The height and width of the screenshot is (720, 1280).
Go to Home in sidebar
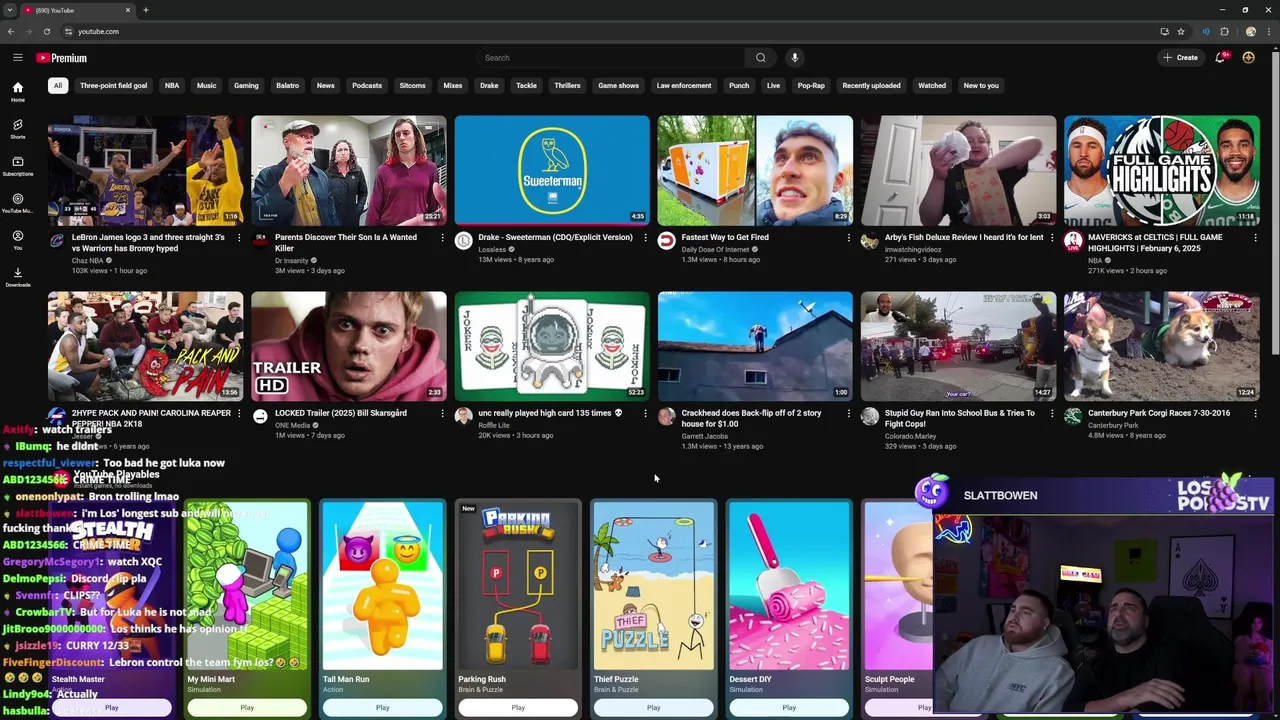tap(17, 92)
